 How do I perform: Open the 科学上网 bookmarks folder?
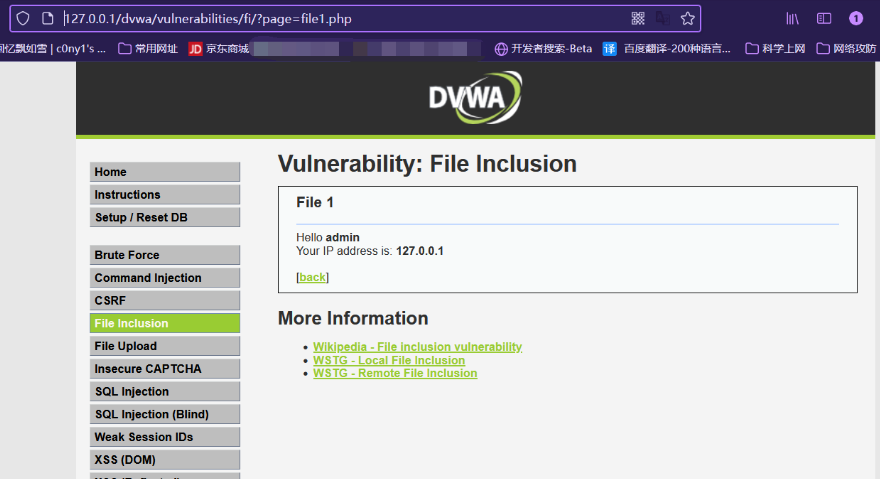pos(775,49)
